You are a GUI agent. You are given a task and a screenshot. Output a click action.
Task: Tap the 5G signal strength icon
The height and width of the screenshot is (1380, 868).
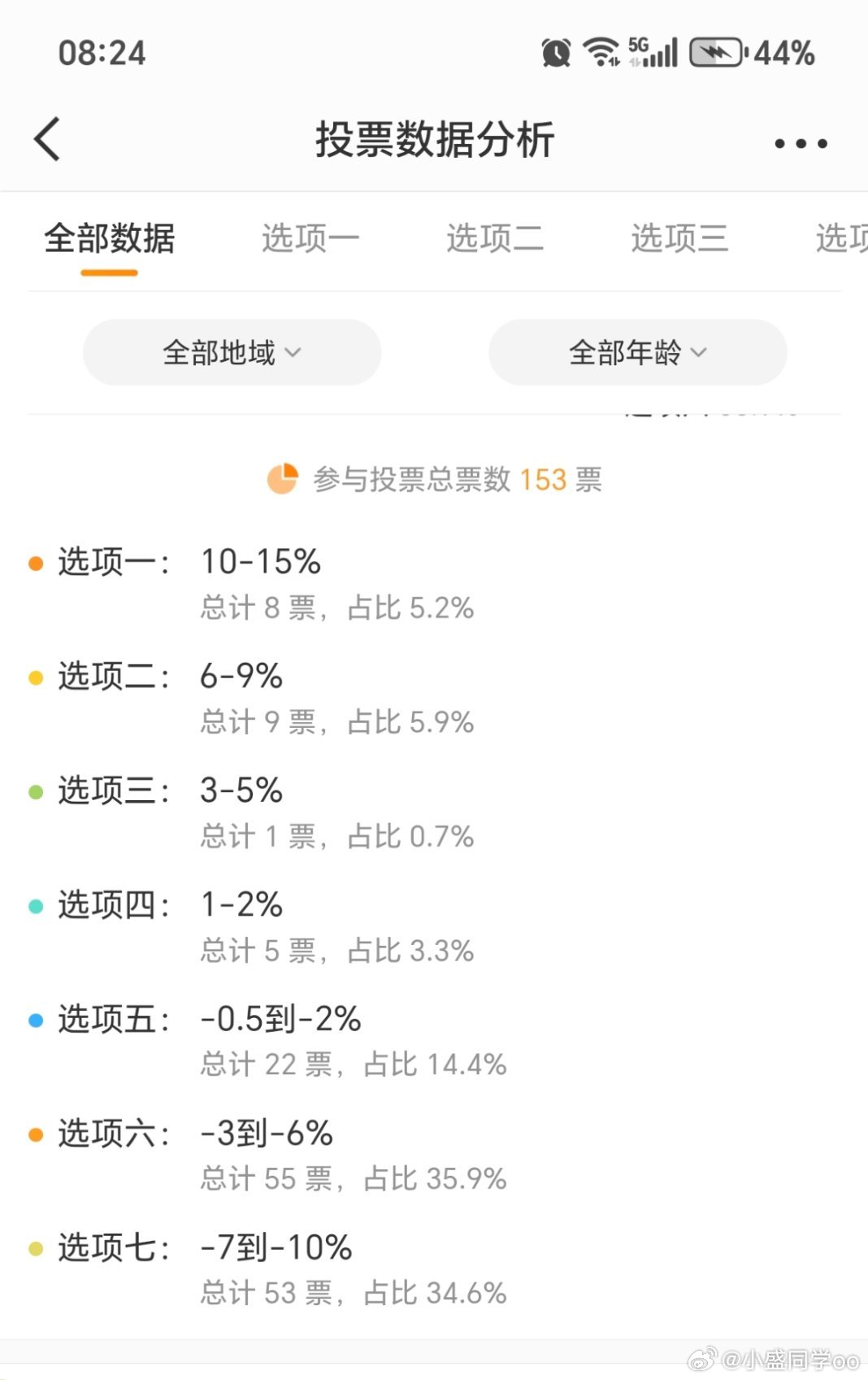tap(653, 52)
